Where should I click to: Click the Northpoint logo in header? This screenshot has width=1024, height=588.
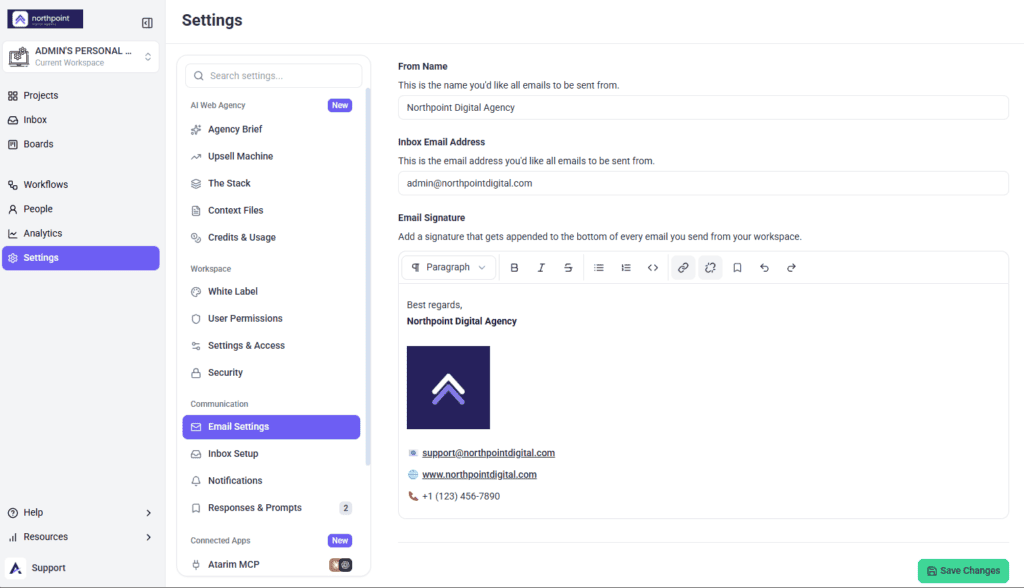click(x=45, y=19)
